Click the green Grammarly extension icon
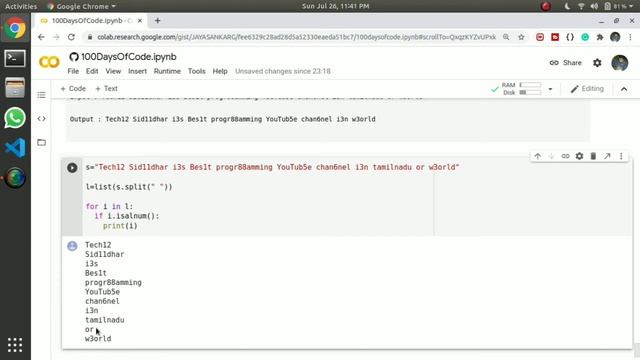640x360 pixels. 585,37
